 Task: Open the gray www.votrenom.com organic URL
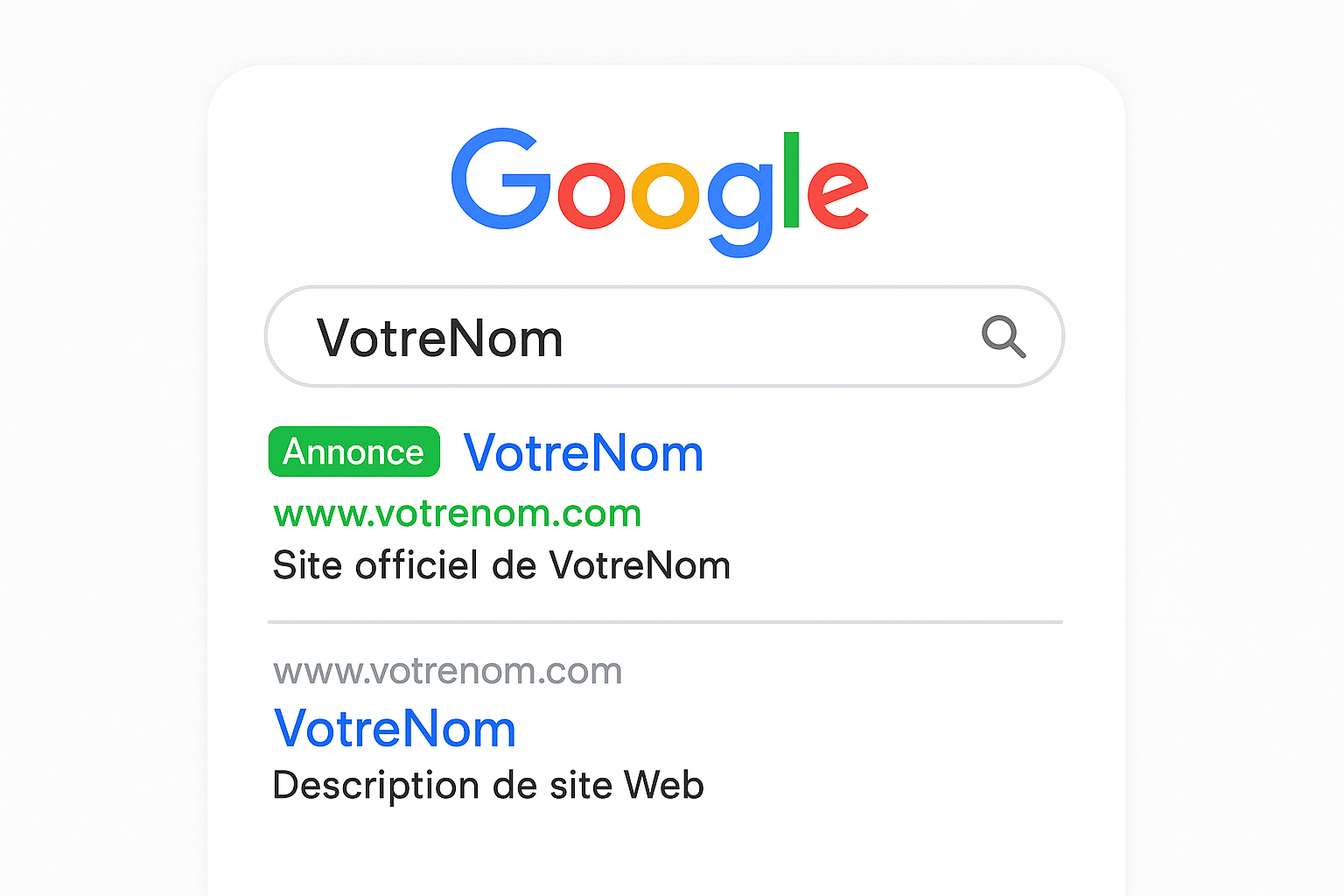447,671
